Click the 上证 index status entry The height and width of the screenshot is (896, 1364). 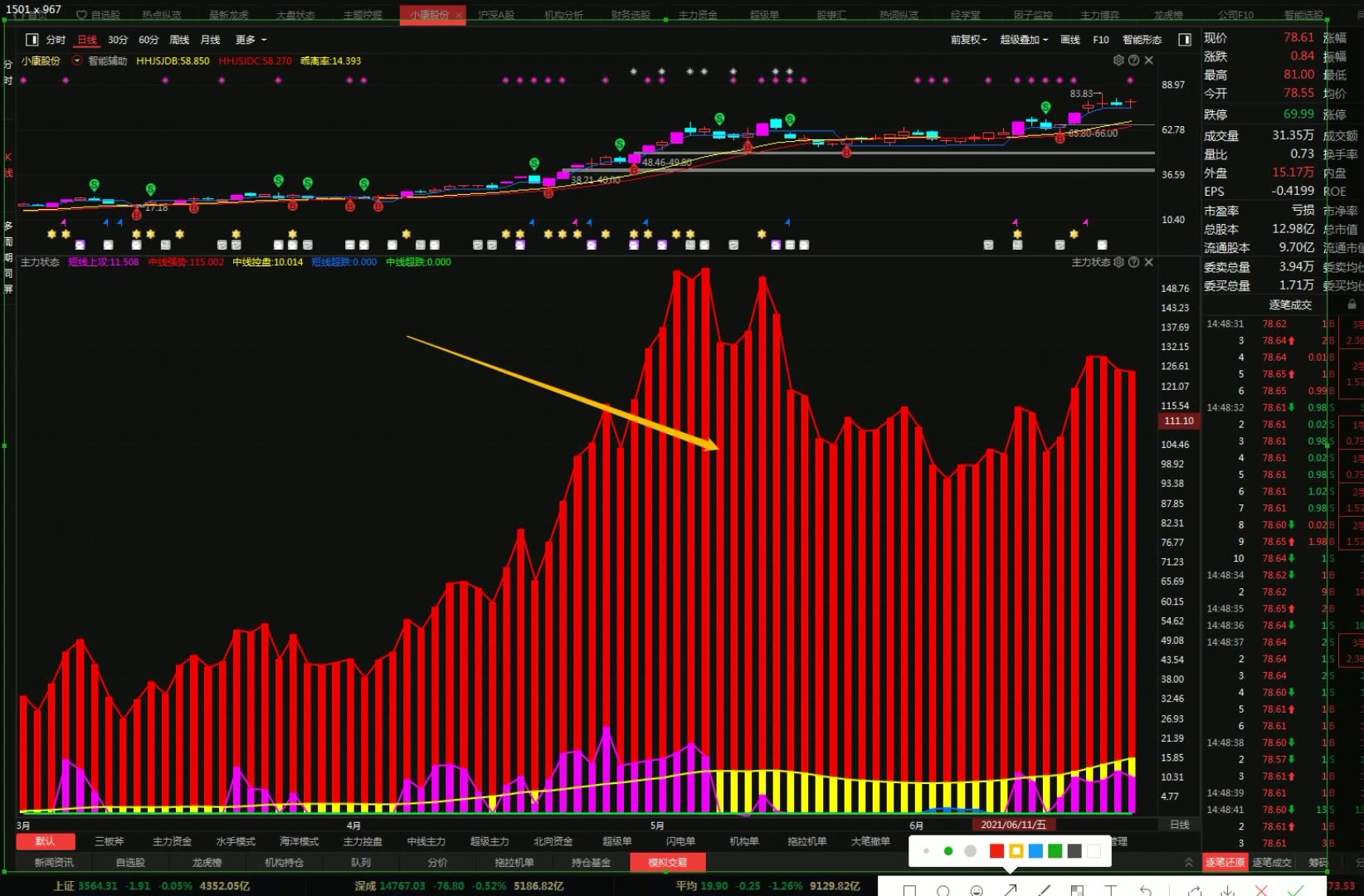tap(152, 886)
